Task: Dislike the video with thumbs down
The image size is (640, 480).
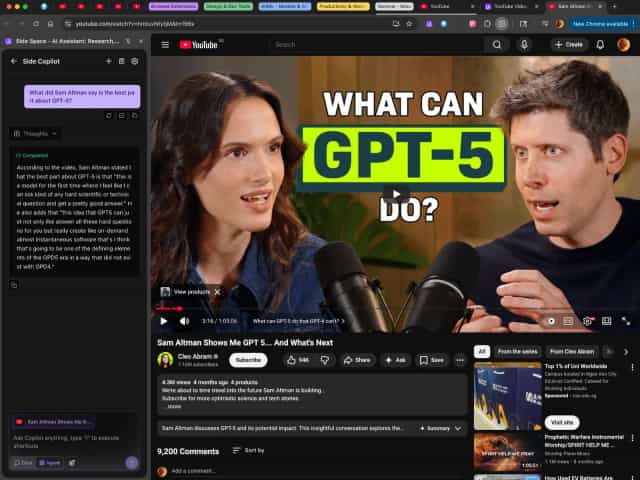Action: click(x=325, y=360)
